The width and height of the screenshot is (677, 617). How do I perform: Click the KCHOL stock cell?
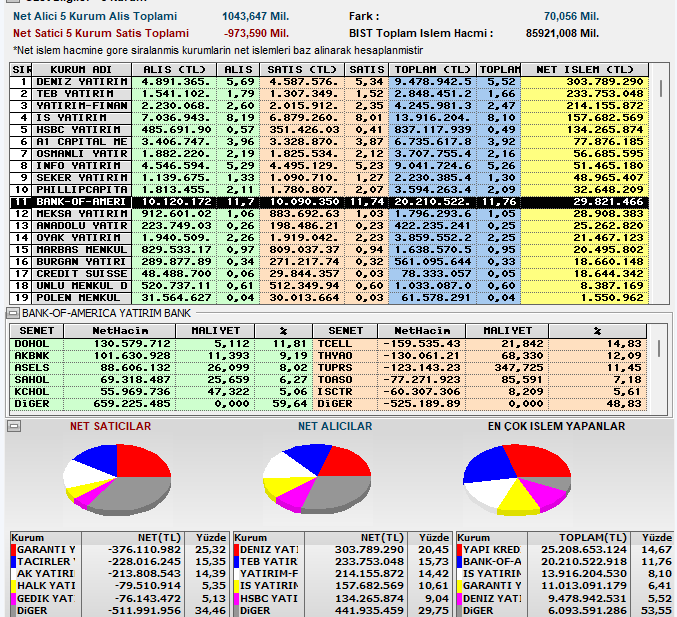click(37, 392)
